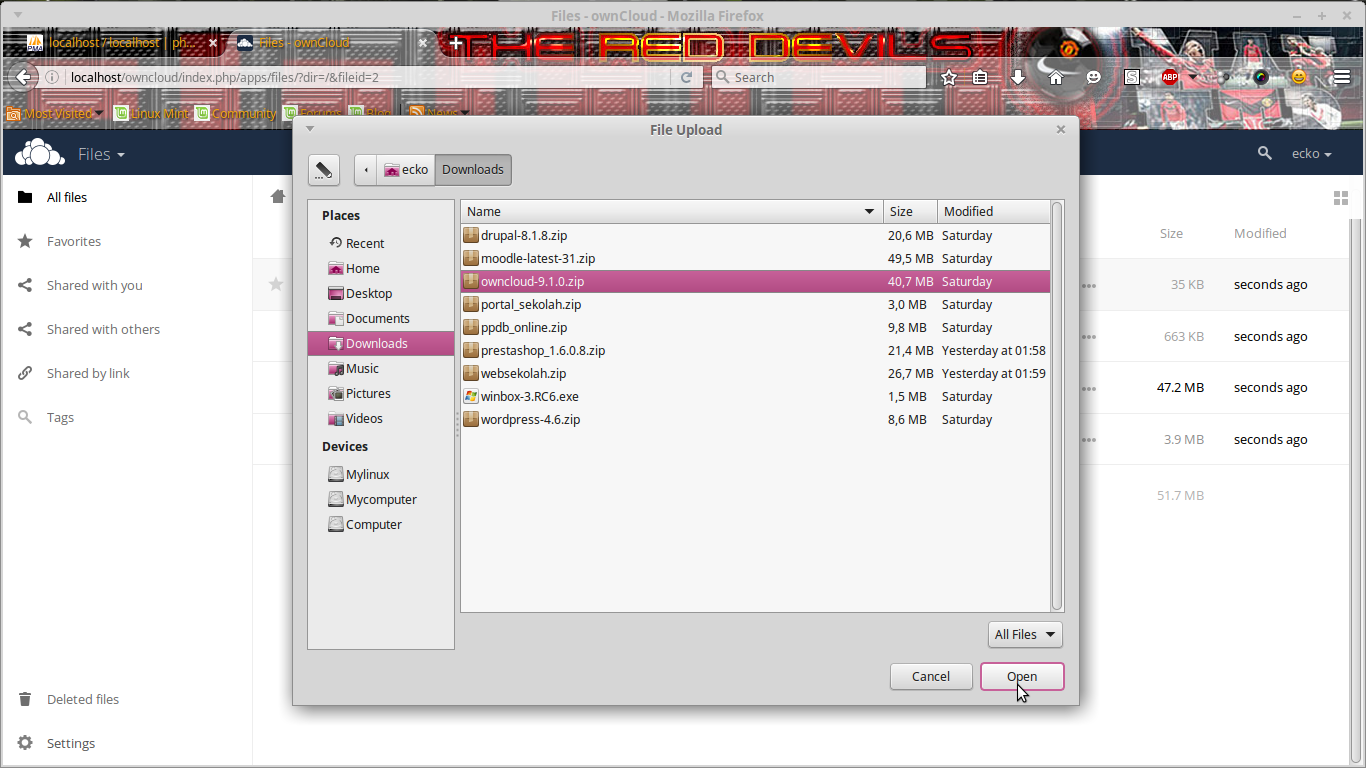Open the Community bookmark
Viewport: 1366px width, 768px height.
pyautogui.click(x=235, y=113)
